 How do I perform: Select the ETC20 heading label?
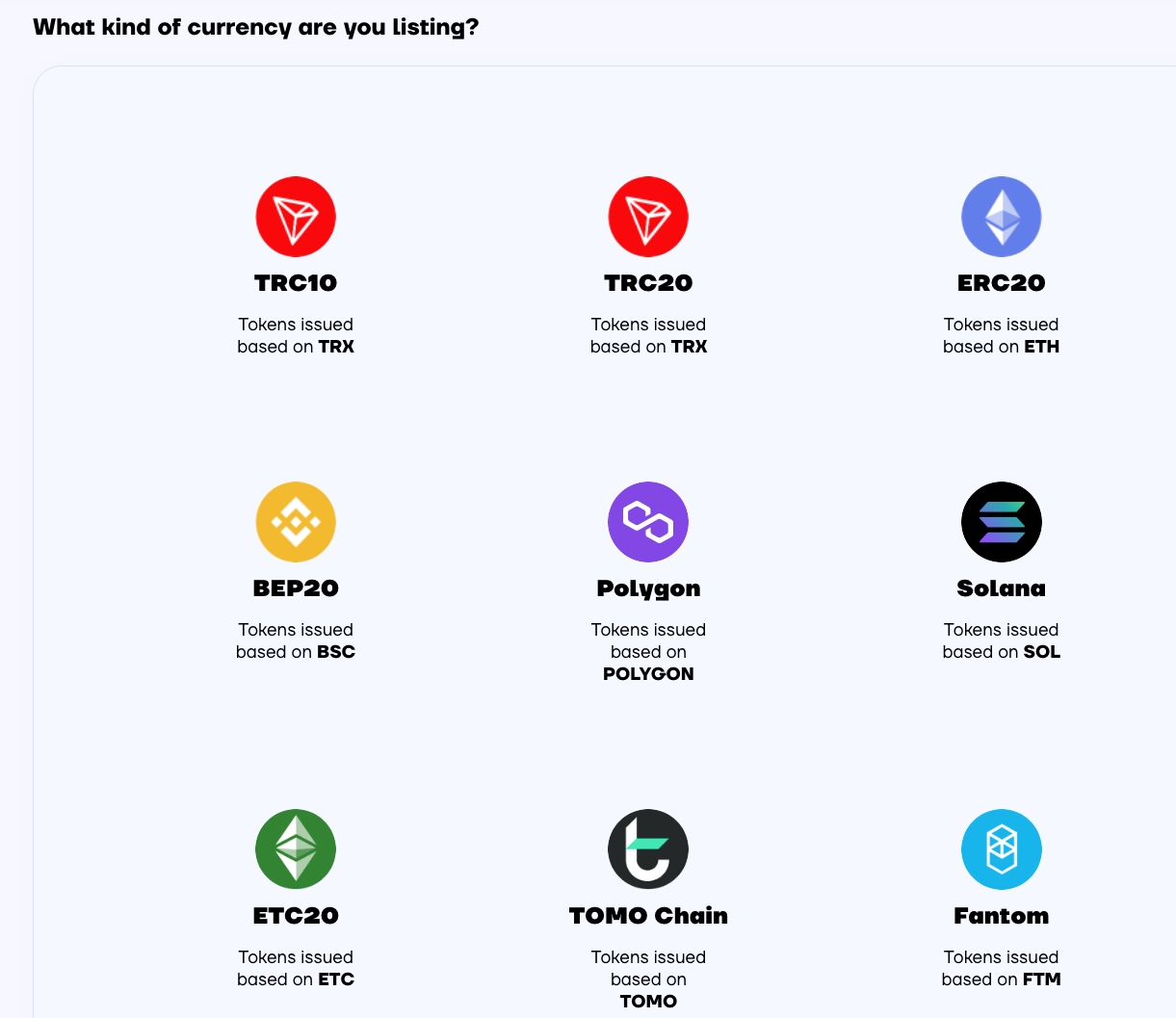tap(296, 916)
